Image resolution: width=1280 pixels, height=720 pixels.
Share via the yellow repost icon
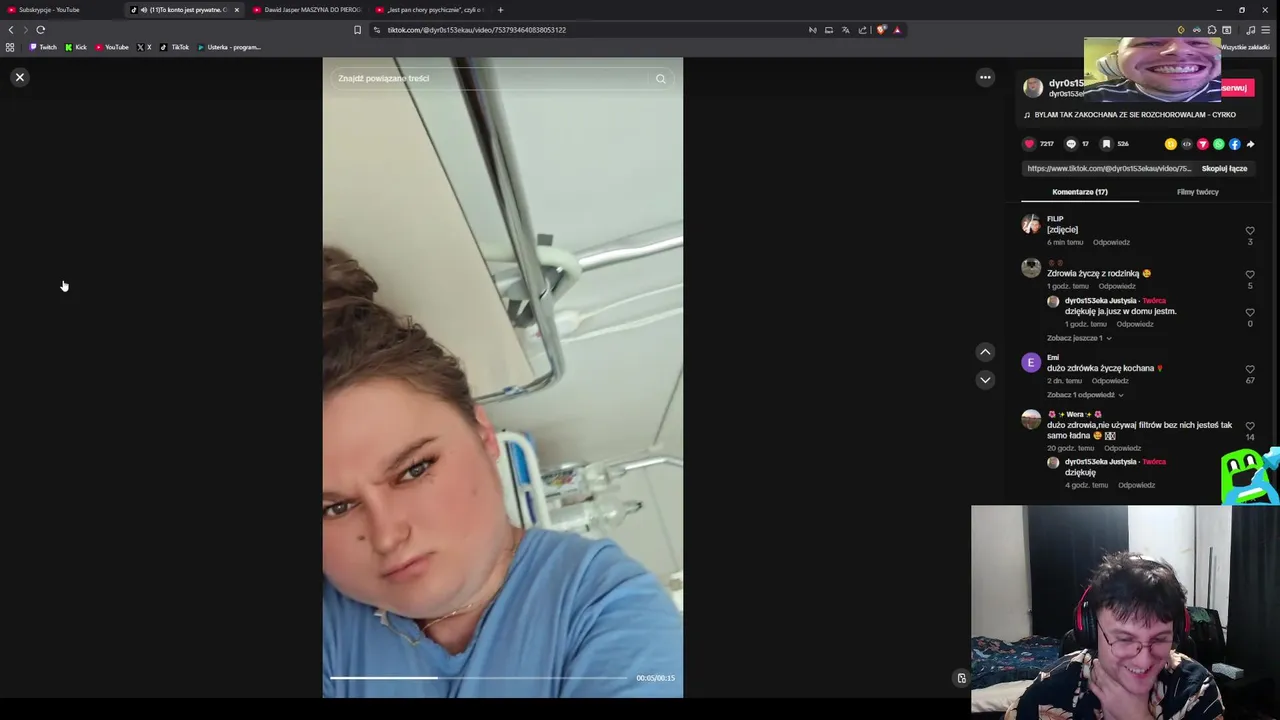pyautogui.click(x=1171, y=144)
